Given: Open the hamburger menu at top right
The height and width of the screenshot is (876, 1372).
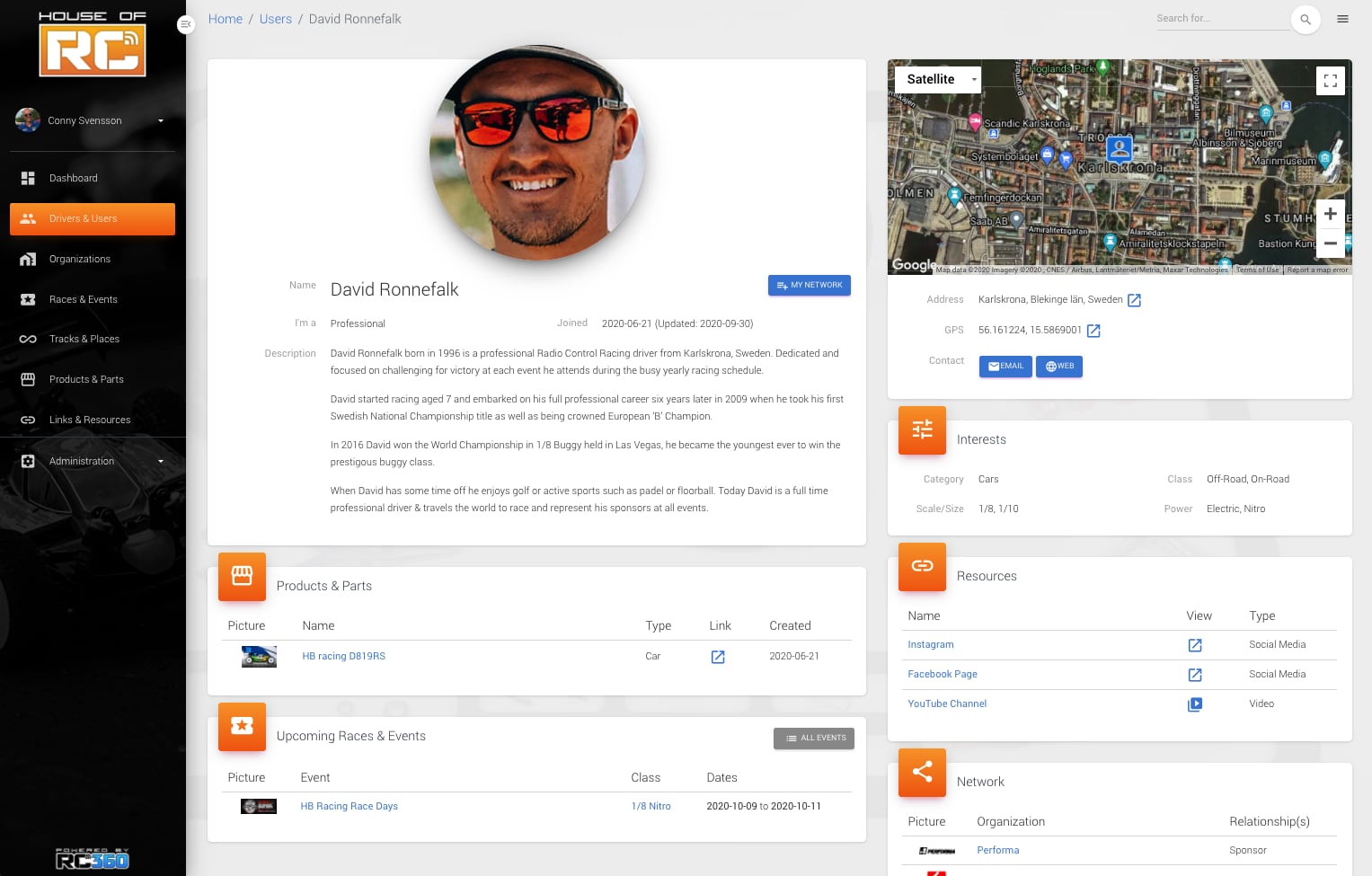Looking at the screenshot, I should click(x=1342, y=19).
